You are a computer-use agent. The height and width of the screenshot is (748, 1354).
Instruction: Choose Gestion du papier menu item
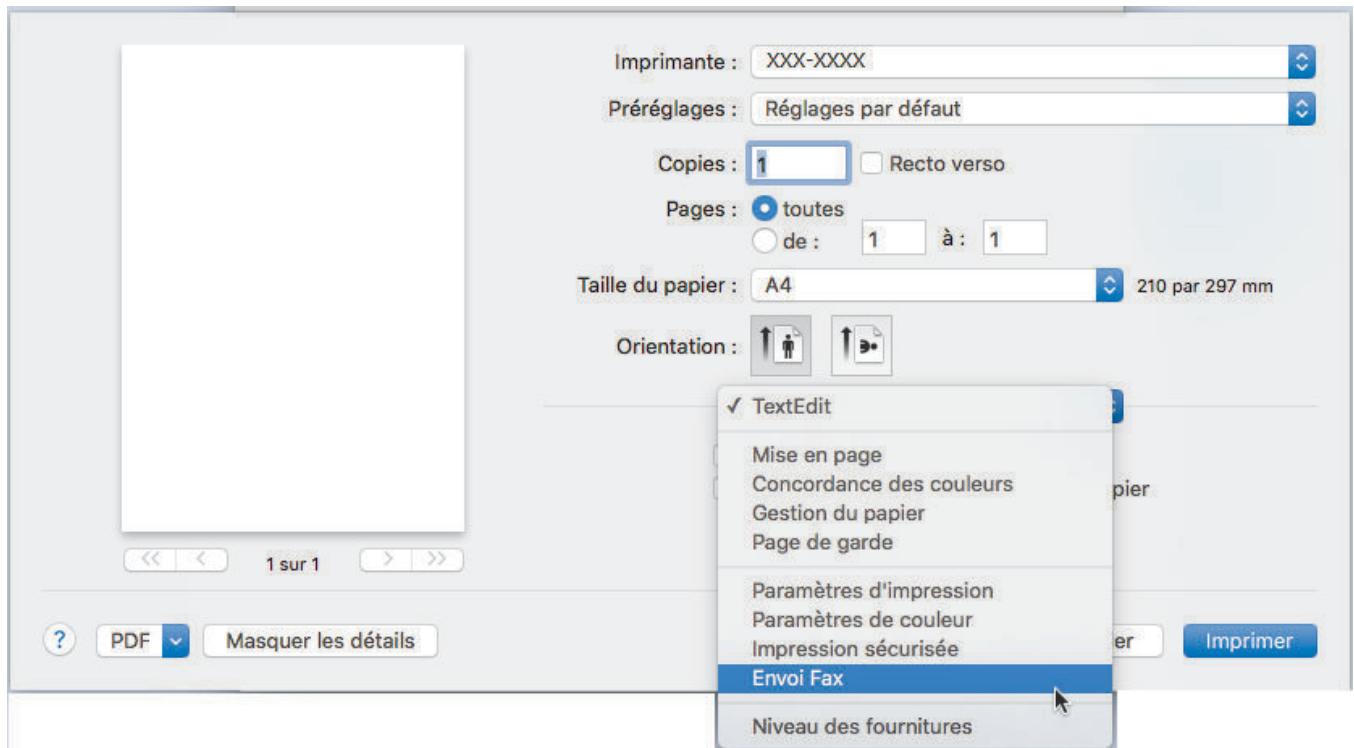[915, 514]
